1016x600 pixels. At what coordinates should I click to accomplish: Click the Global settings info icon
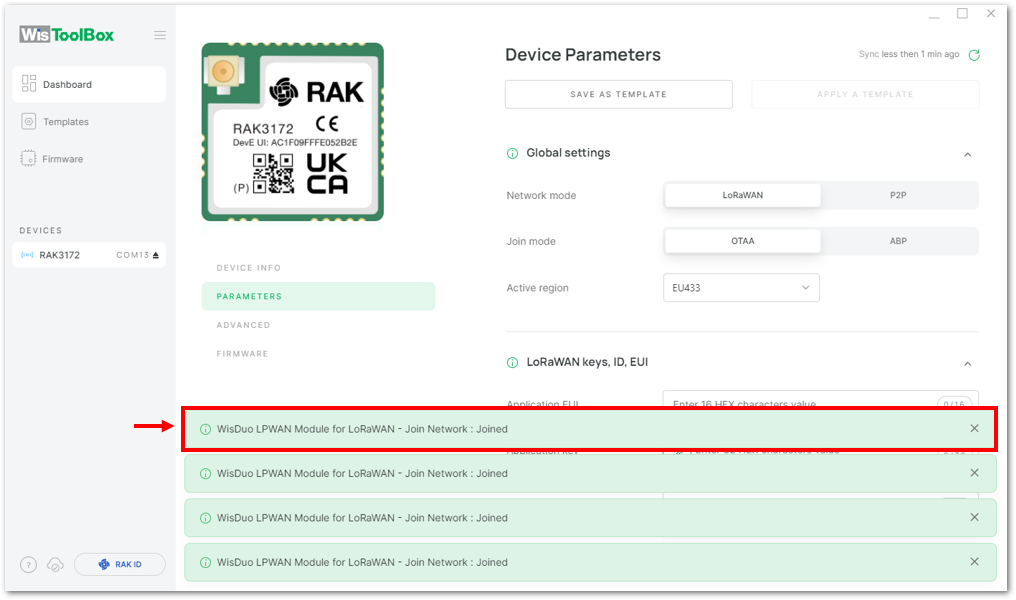tap(513, 154)
